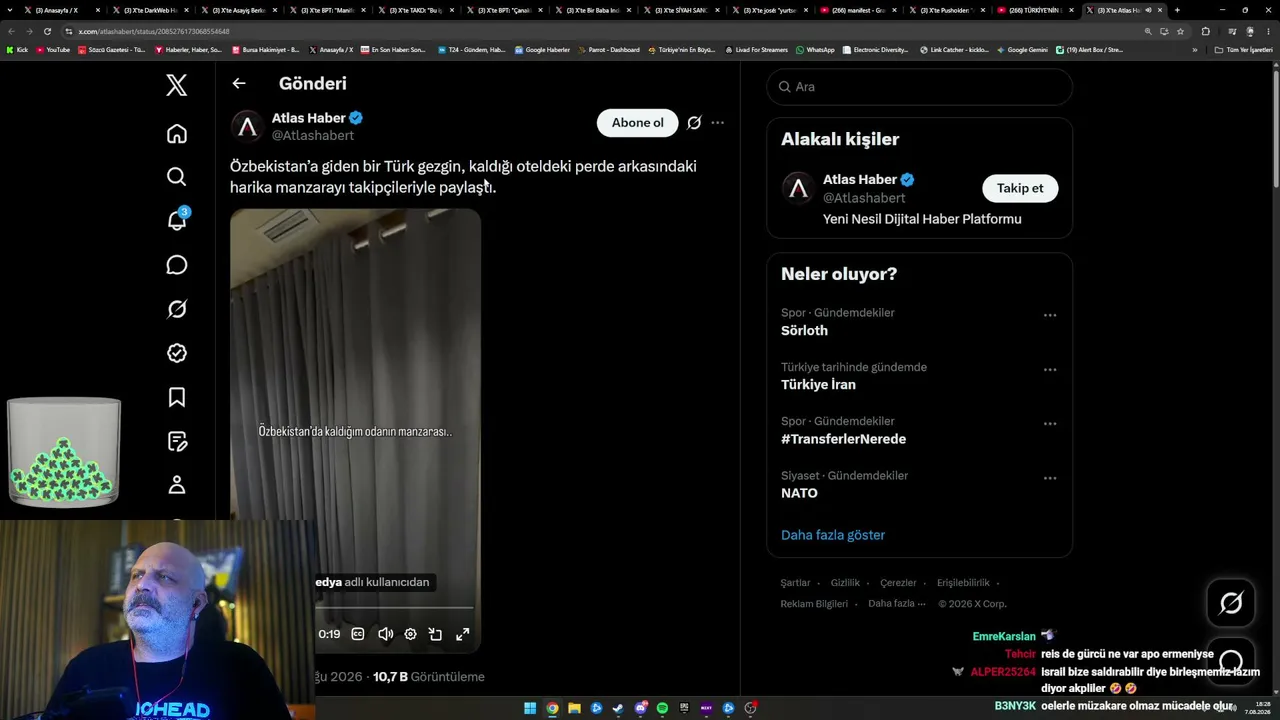Open a new browser tab
1280x720 pixels.
[x=1177, y=10]
